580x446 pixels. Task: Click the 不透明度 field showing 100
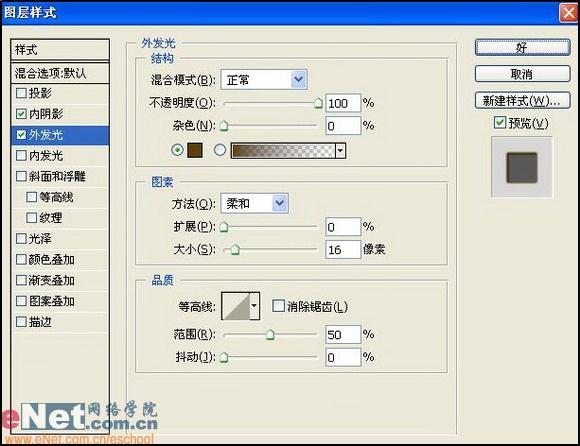343,103
